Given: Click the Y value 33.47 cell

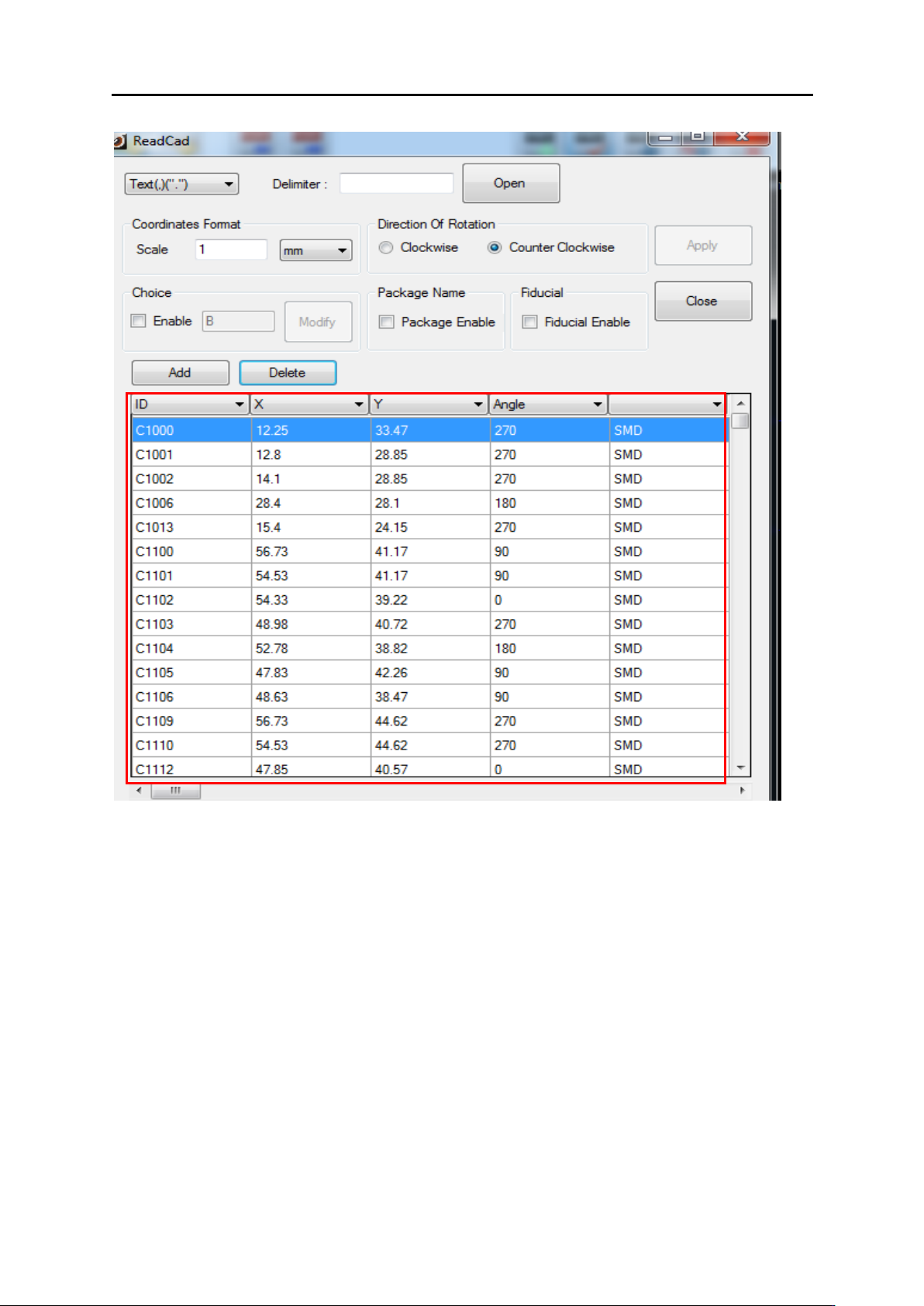Looking at the screenshot, I should click(x=431, y=430).
